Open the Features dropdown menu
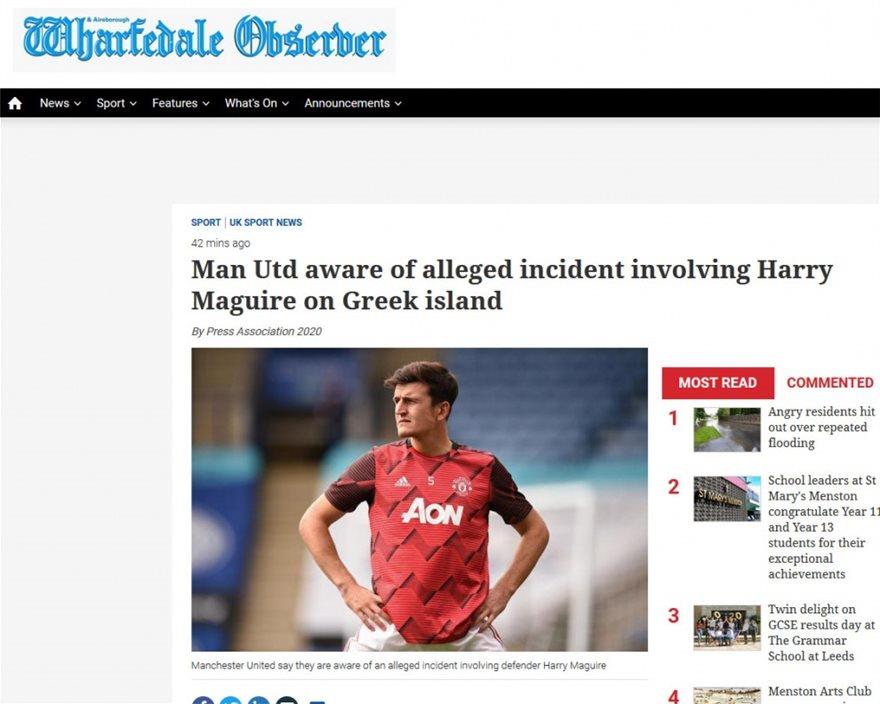Image resolution: width=880 pixels, height=704 pixels. point(181,103)
